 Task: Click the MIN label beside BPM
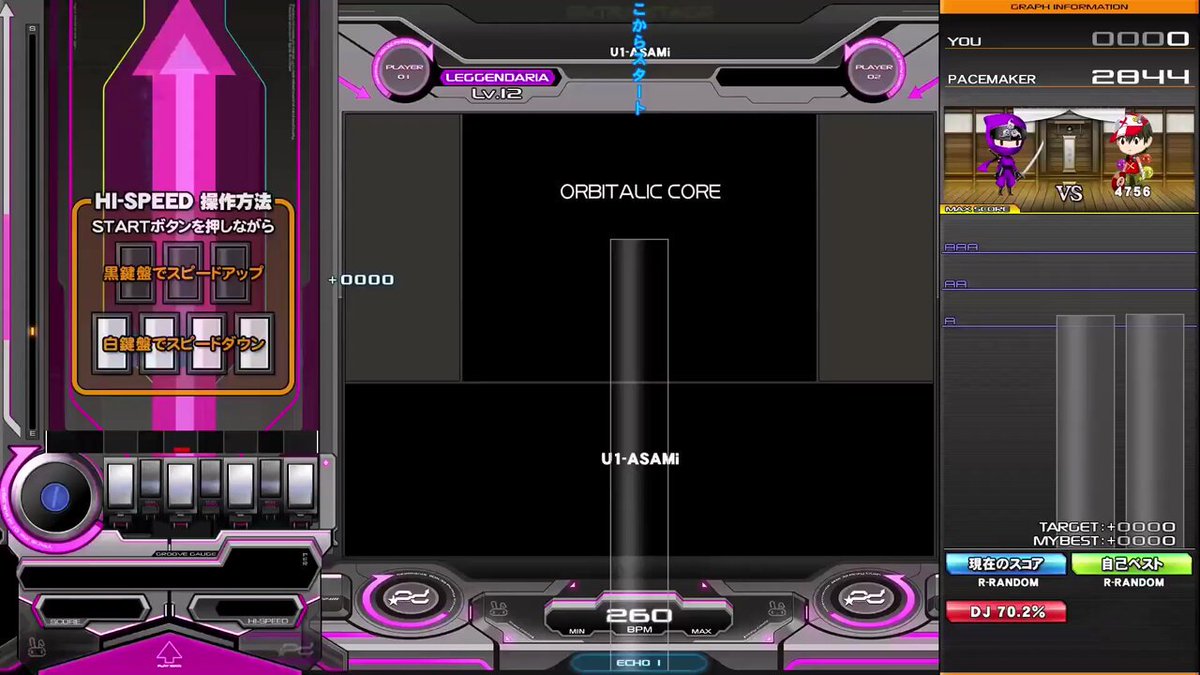pos(577,632)
